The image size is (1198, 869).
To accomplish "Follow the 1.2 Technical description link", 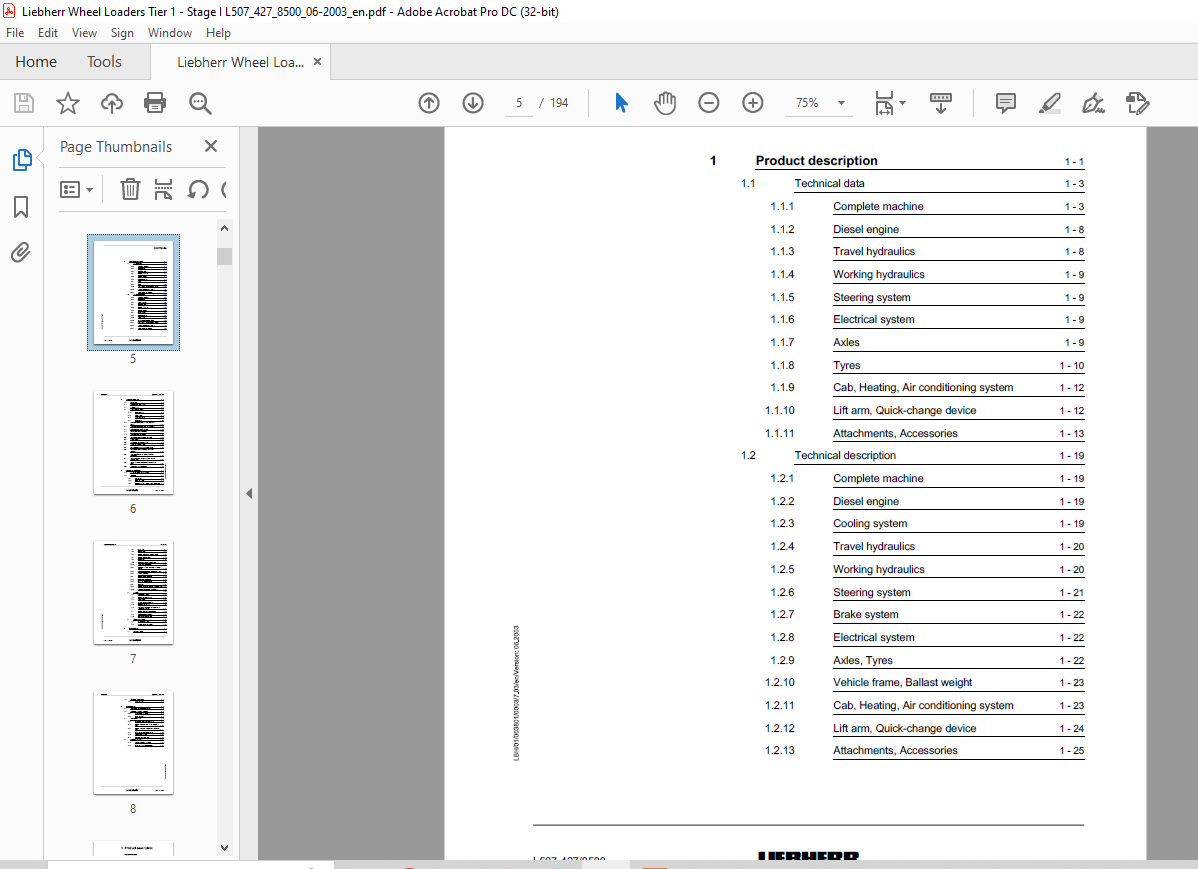I will (845, 456).
